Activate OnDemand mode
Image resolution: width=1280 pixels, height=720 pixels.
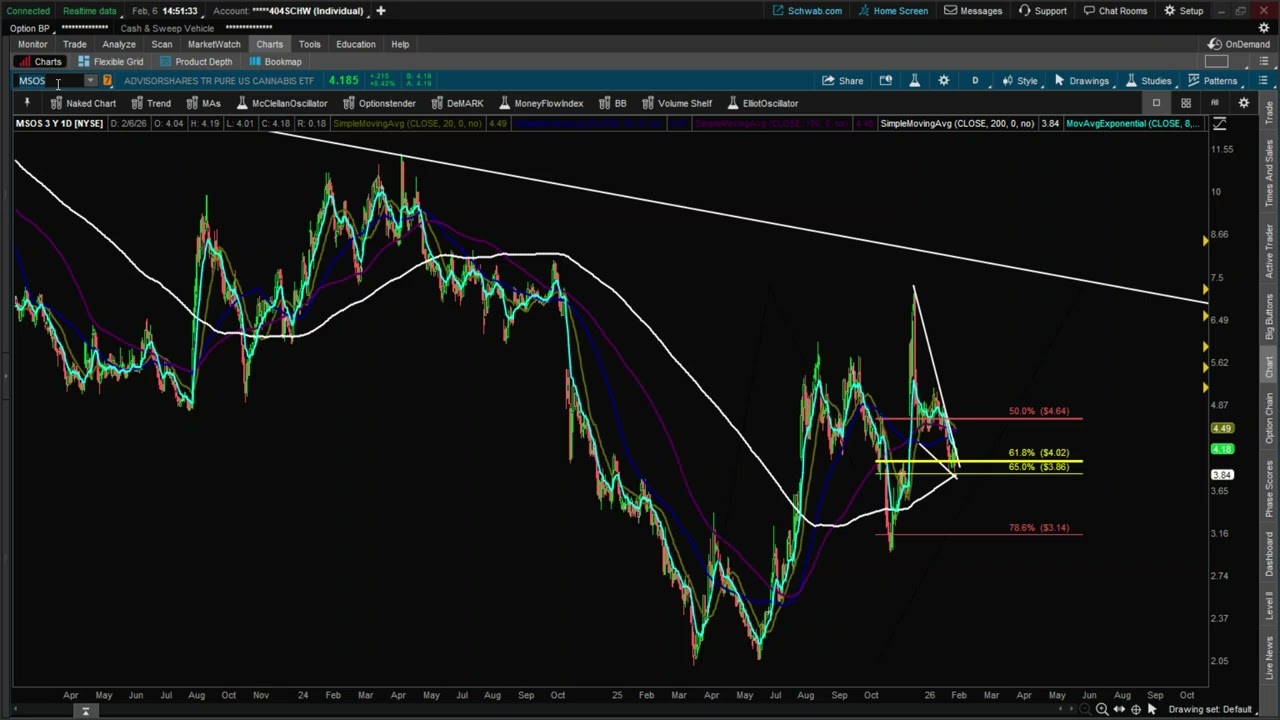coord(1238,44)
